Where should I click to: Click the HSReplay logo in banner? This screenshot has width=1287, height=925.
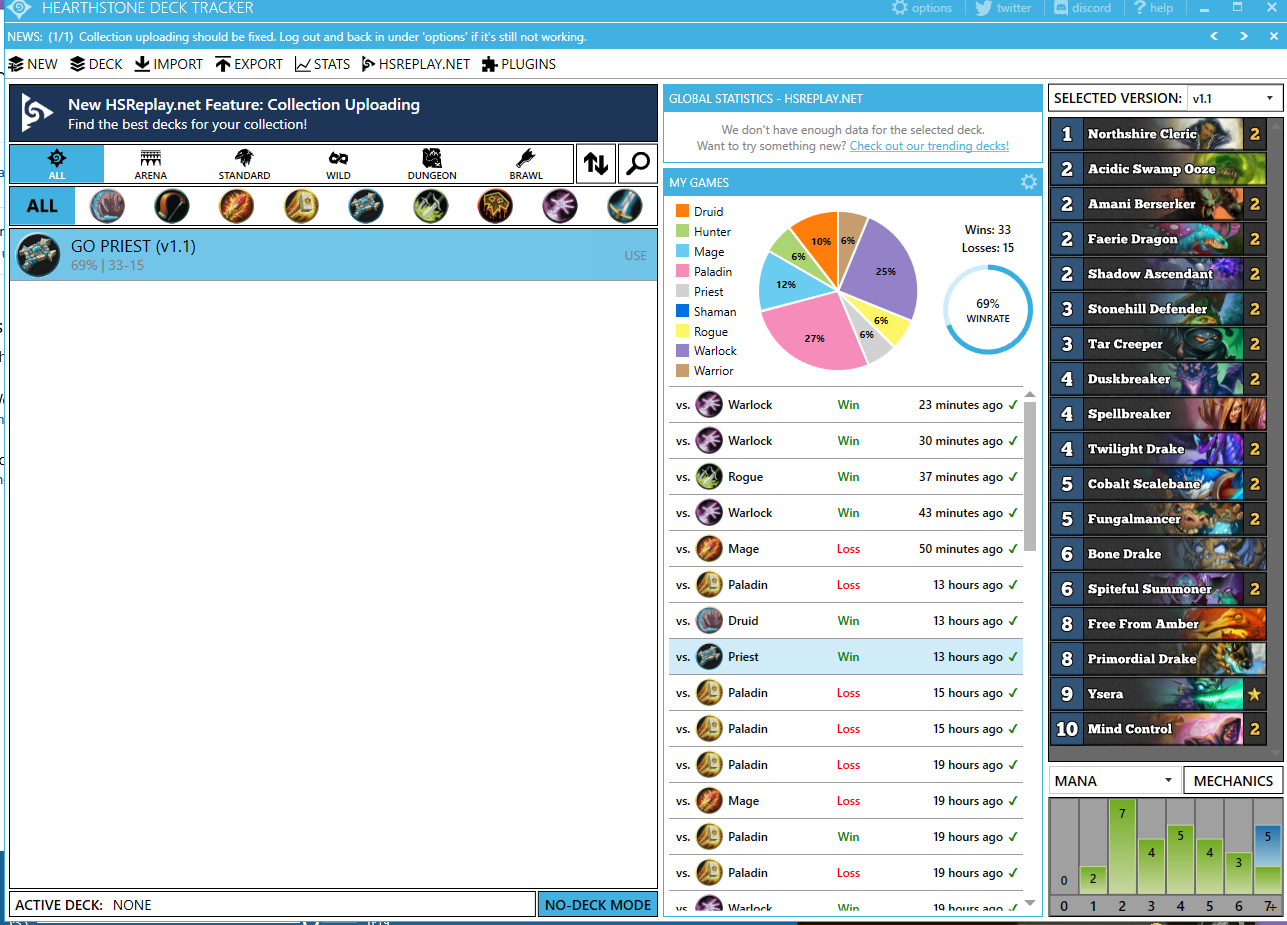point(36,113)
